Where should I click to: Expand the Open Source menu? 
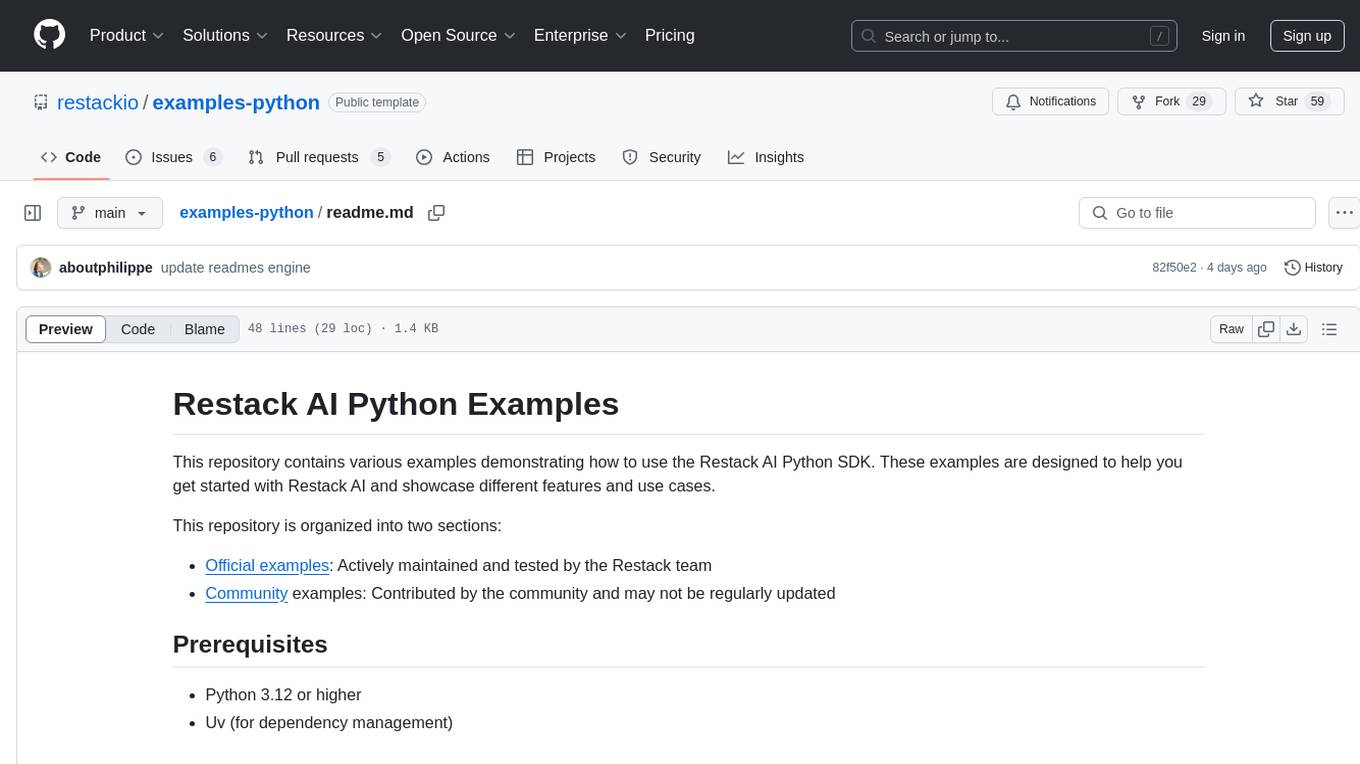[458, 35]
